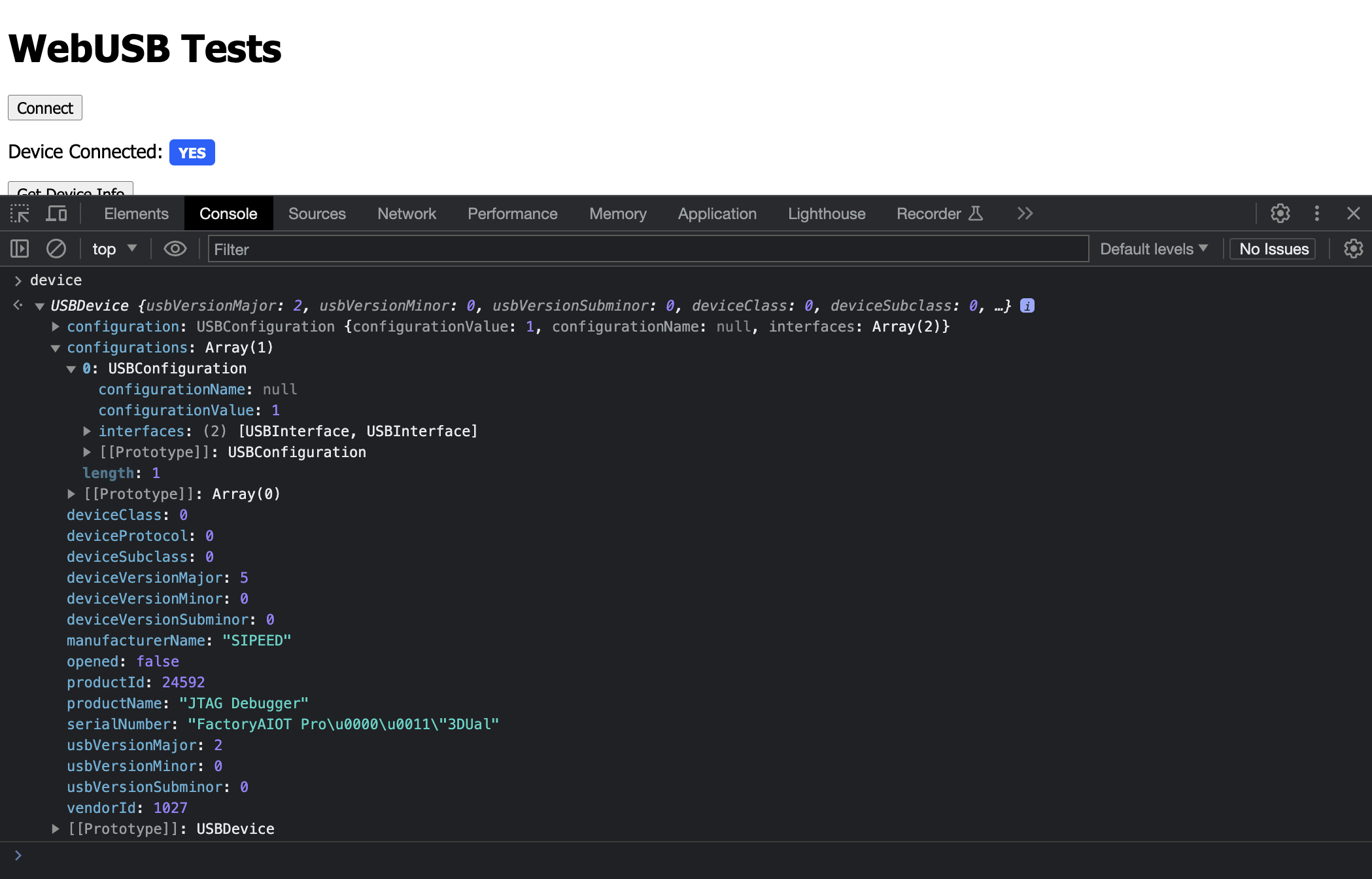Open the DevTools three-dot customize menu
The height and width of the screenshot is (879, 1372).
coord(1316,214)
